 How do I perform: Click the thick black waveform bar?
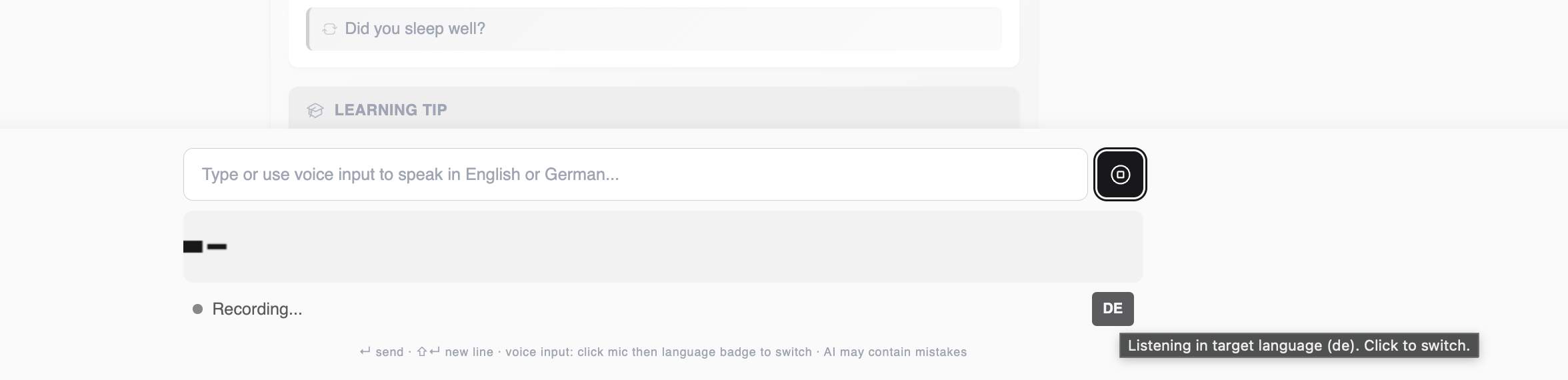pyautogui.click(x=193, y=247)
